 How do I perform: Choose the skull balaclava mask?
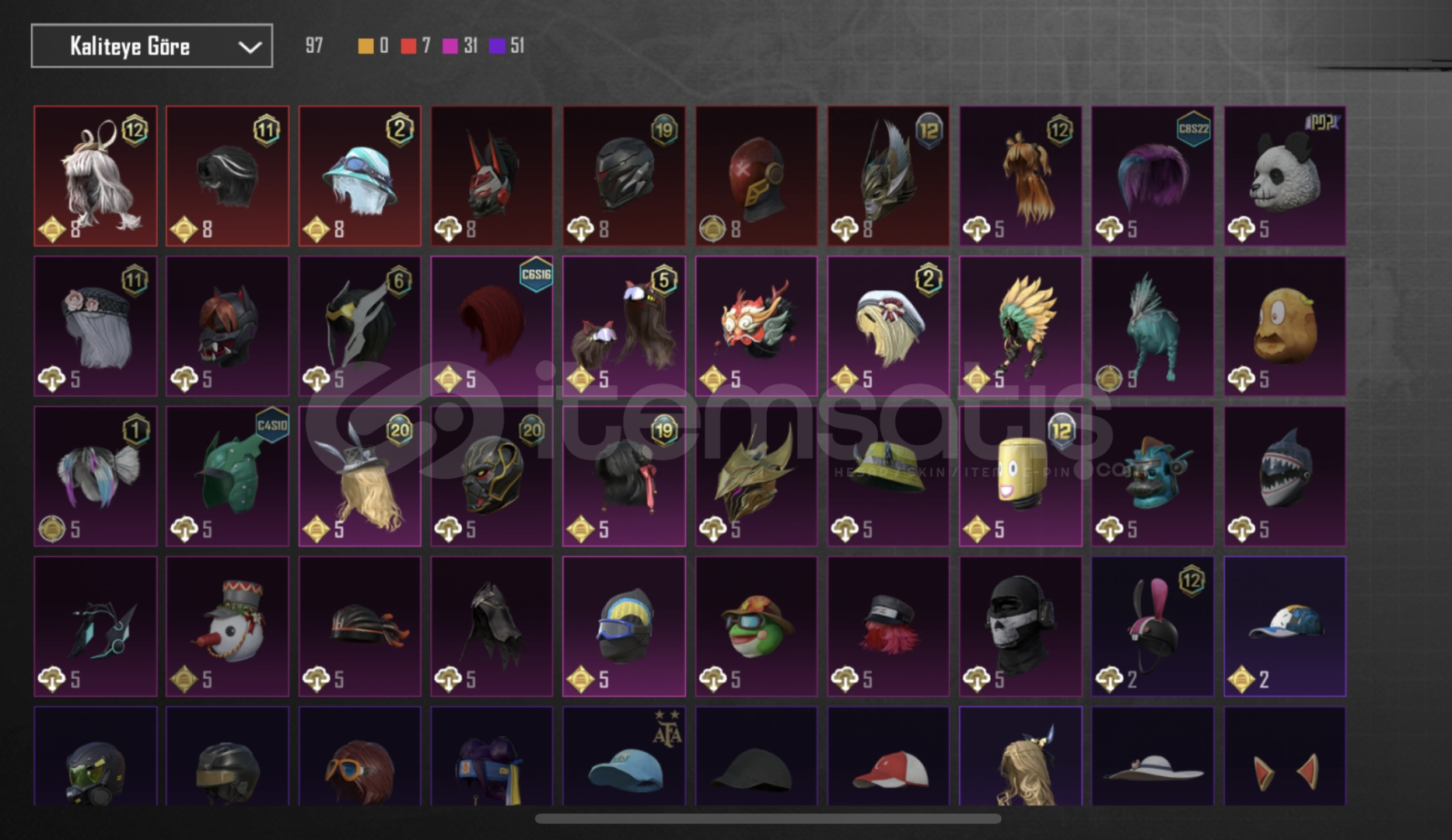click(1020, 626)
